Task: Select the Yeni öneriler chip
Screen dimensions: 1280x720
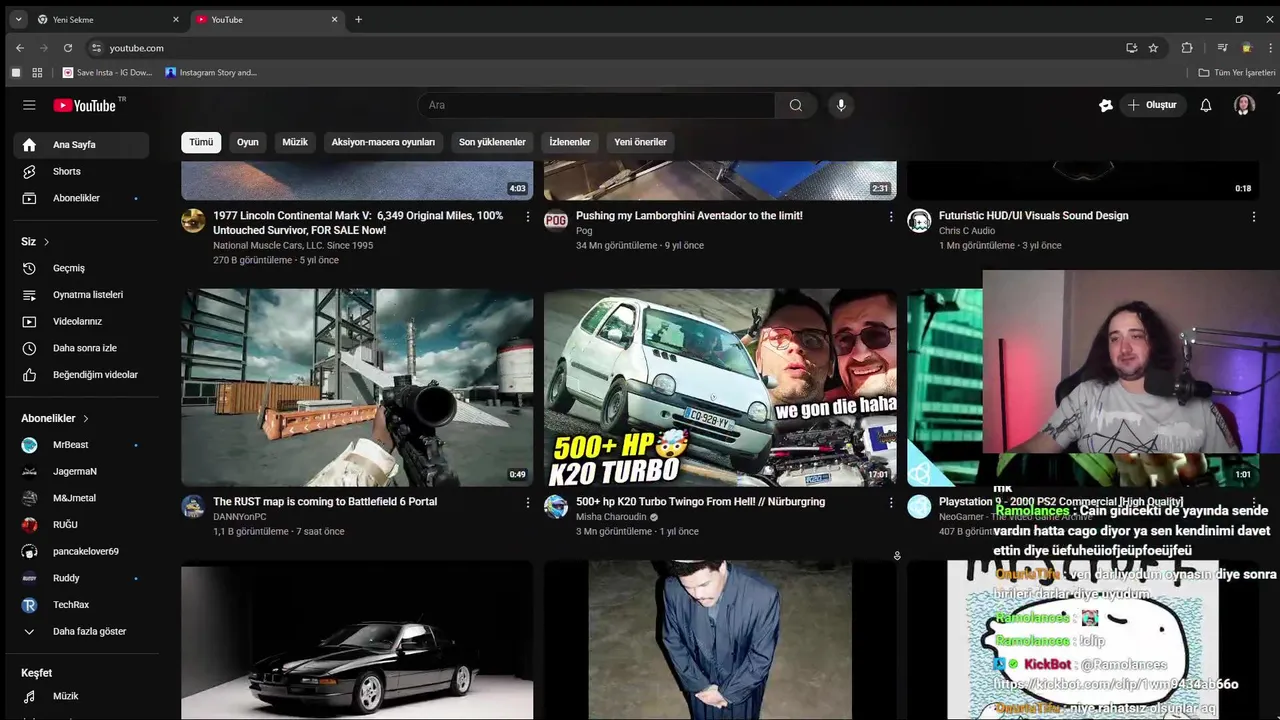Action: 640,142
